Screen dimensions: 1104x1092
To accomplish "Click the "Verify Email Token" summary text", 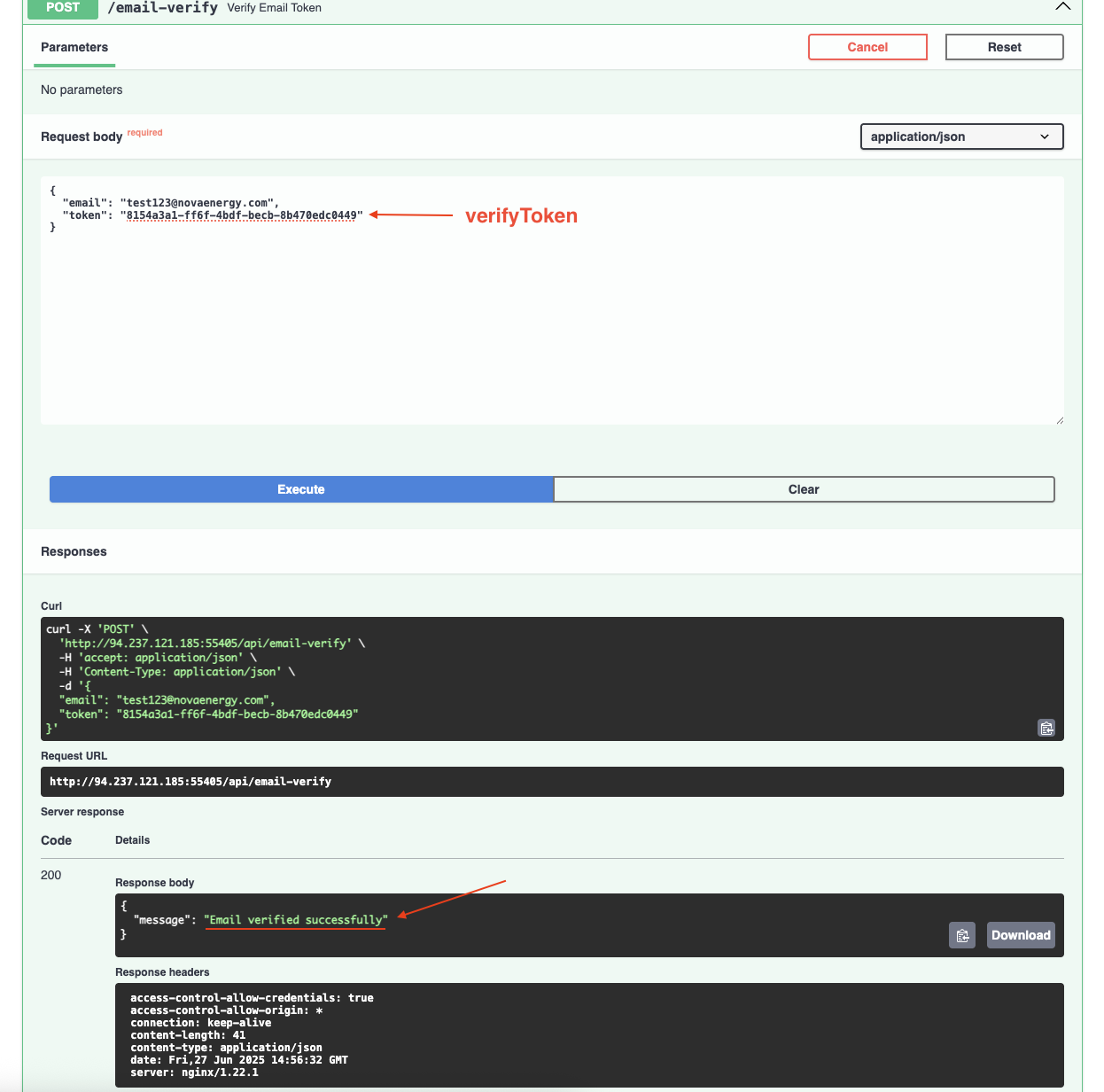I will (275, 7).
